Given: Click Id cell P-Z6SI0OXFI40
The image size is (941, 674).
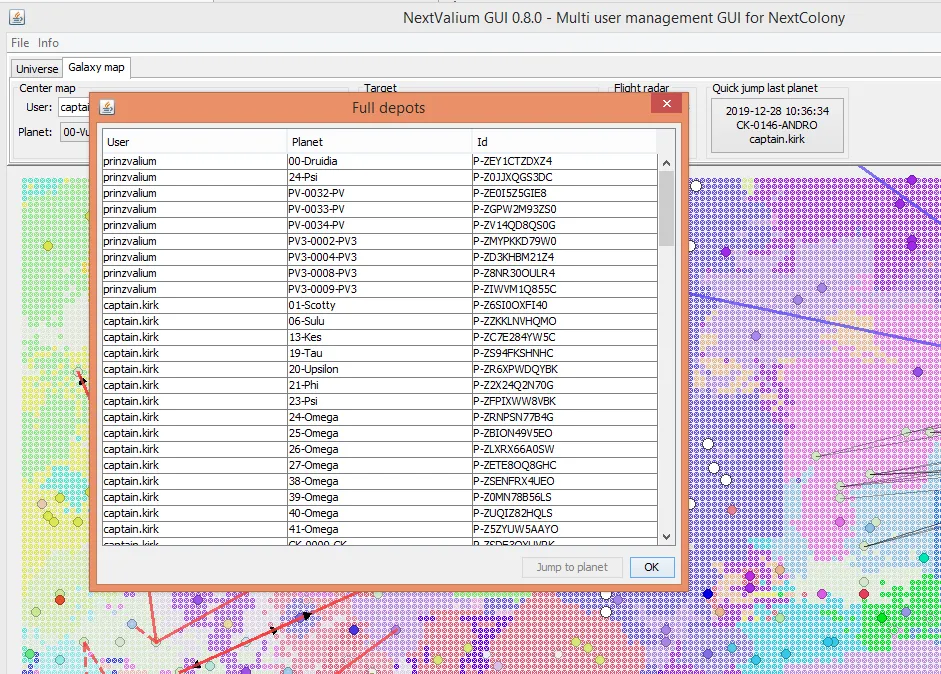Looking at the screenshot, I should [564, 305].
